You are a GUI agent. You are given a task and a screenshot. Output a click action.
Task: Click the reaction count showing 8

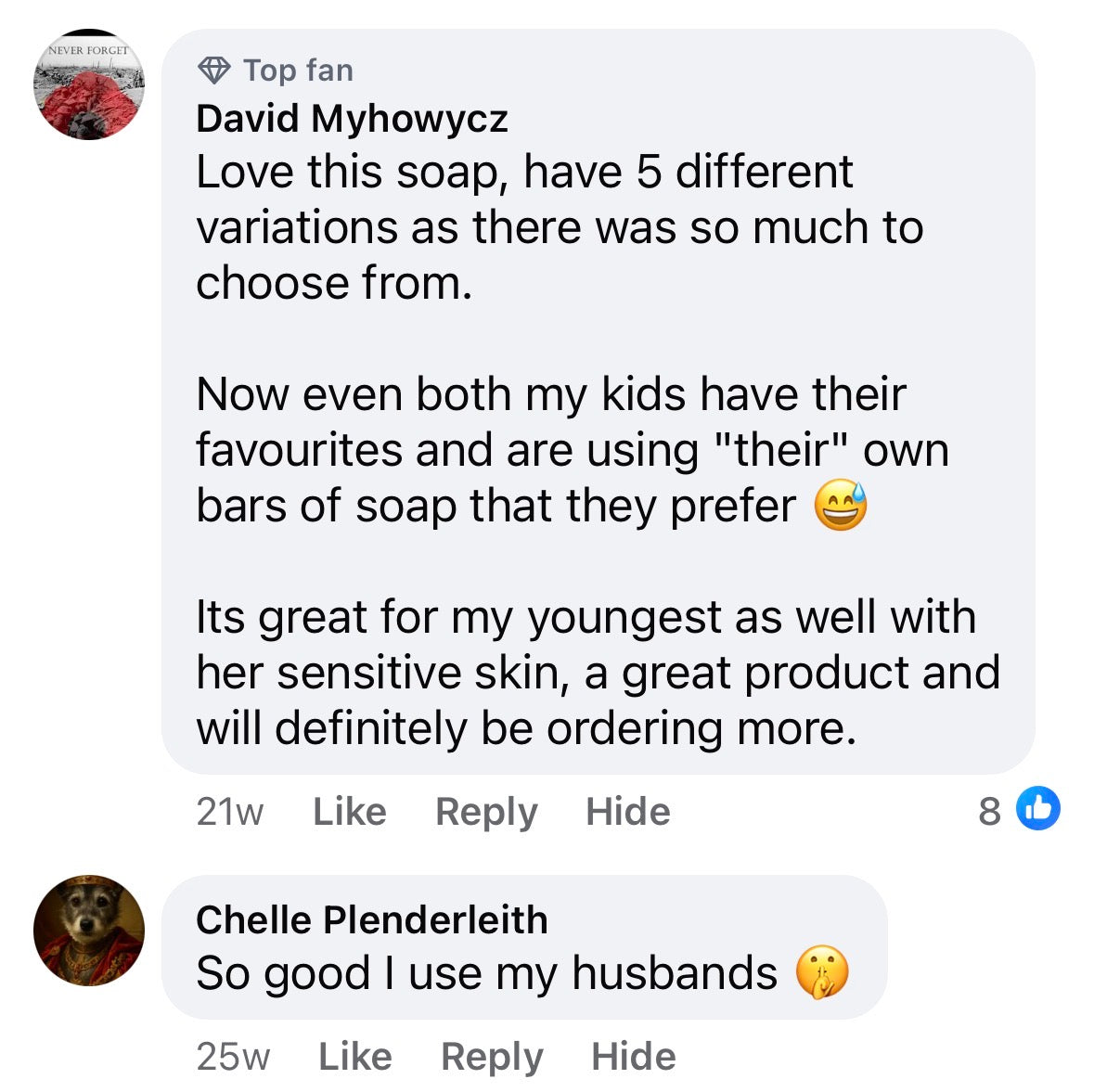click(x=987, y=810)
